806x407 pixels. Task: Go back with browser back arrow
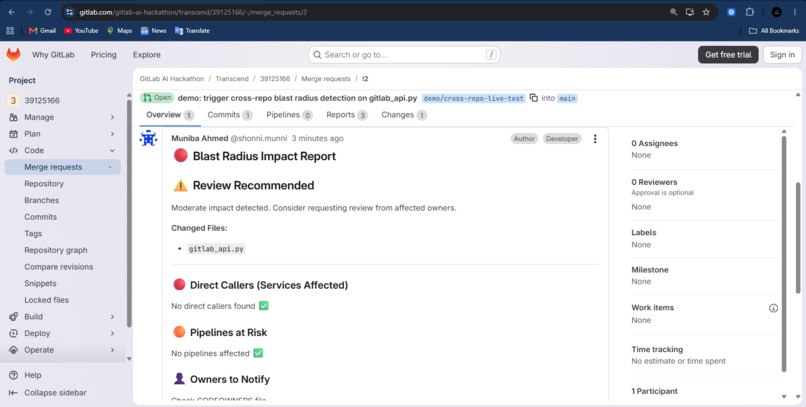click(x=11, y=12)
